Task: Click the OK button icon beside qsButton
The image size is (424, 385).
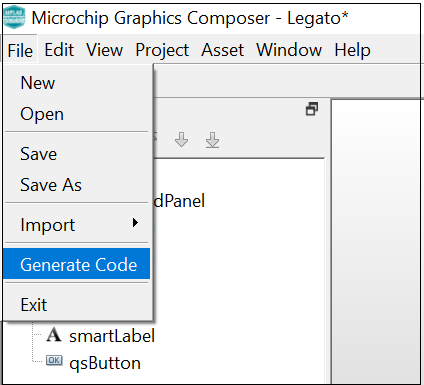Action: (54, 360)
